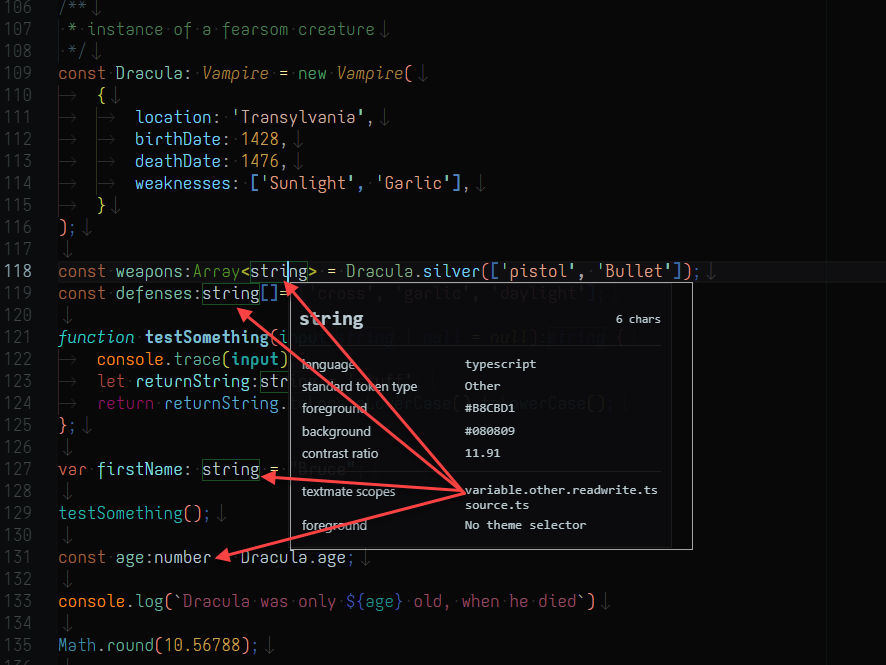Click the 'weapons' variable on line 118

(x=149, y=271)
